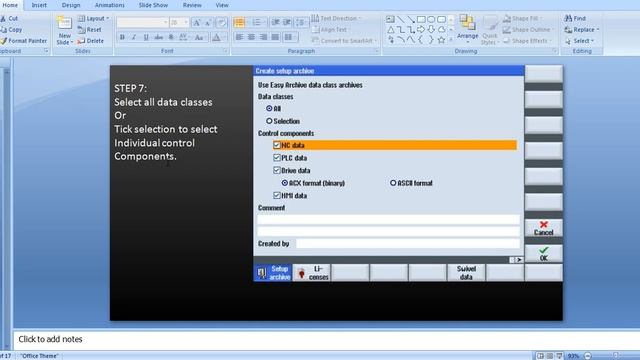
Task: Pick the right arrow shape
Action: pos(421,29)
